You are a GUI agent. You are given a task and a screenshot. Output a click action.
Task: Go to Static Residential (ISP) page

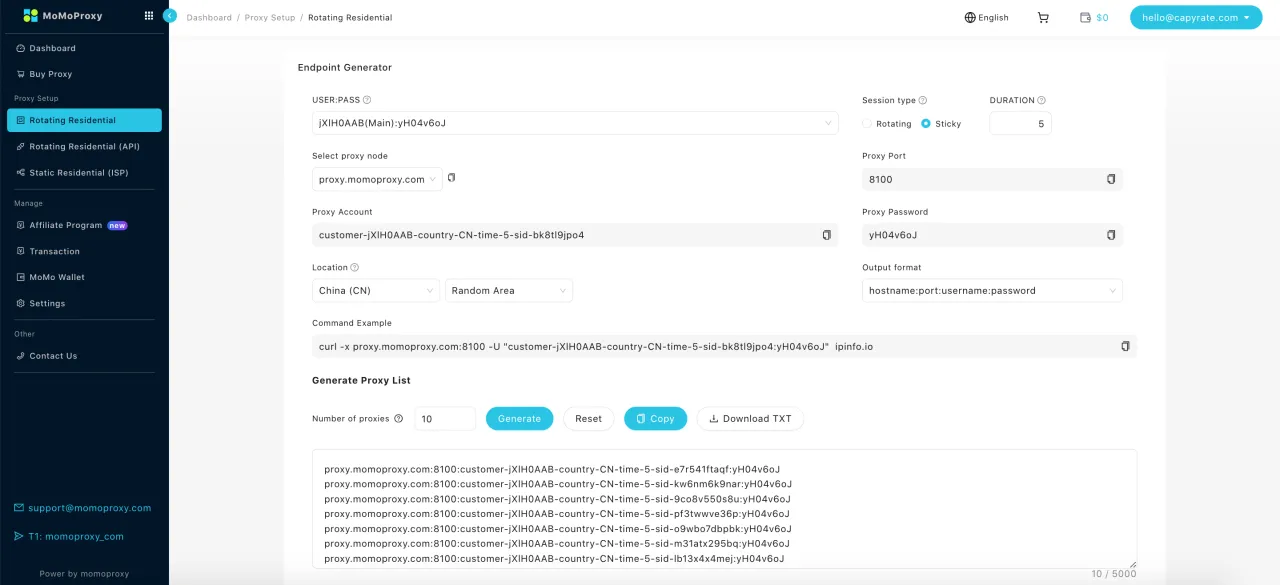coord(79,173)
